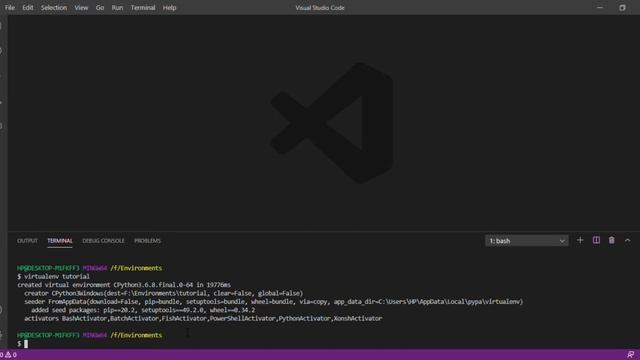Maximize panel with chevron up icon
Viewport: 640px width, 360px height.
627,240
